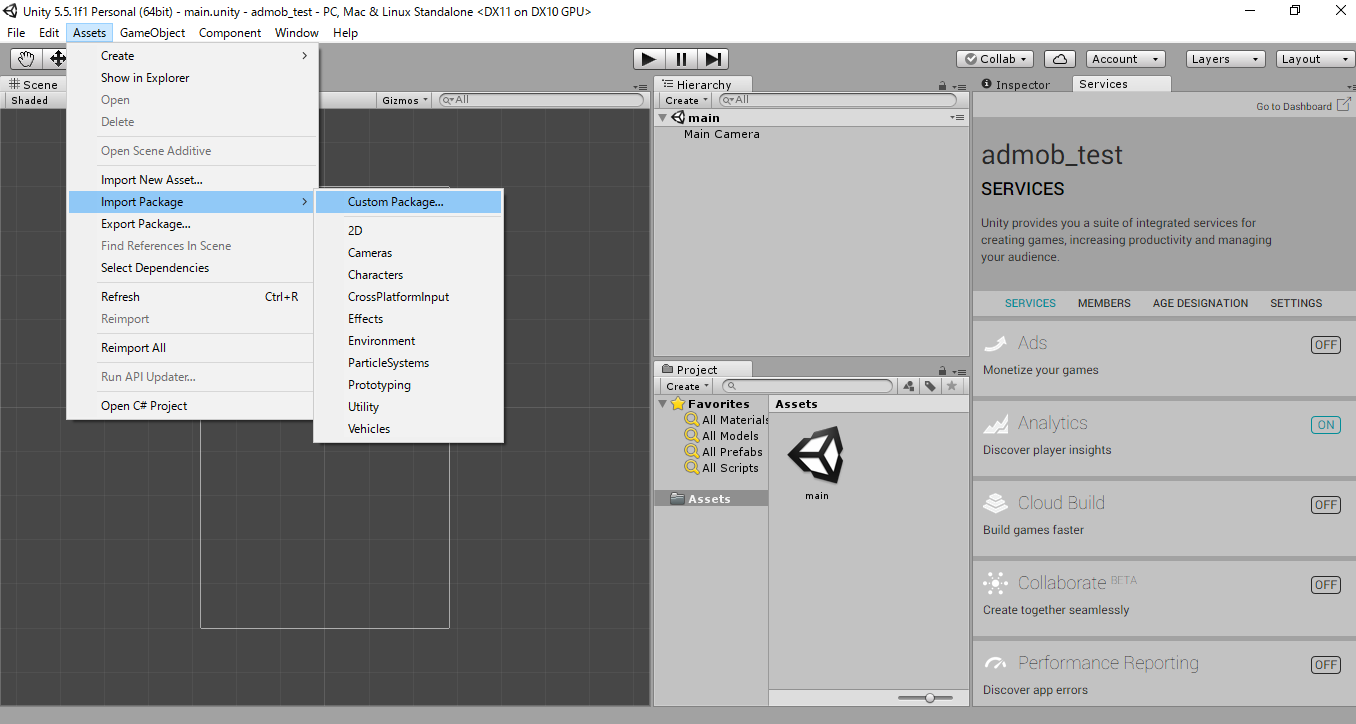Click the Go to Dashboard link
Screen dimensions: 1356x724
1296,106
